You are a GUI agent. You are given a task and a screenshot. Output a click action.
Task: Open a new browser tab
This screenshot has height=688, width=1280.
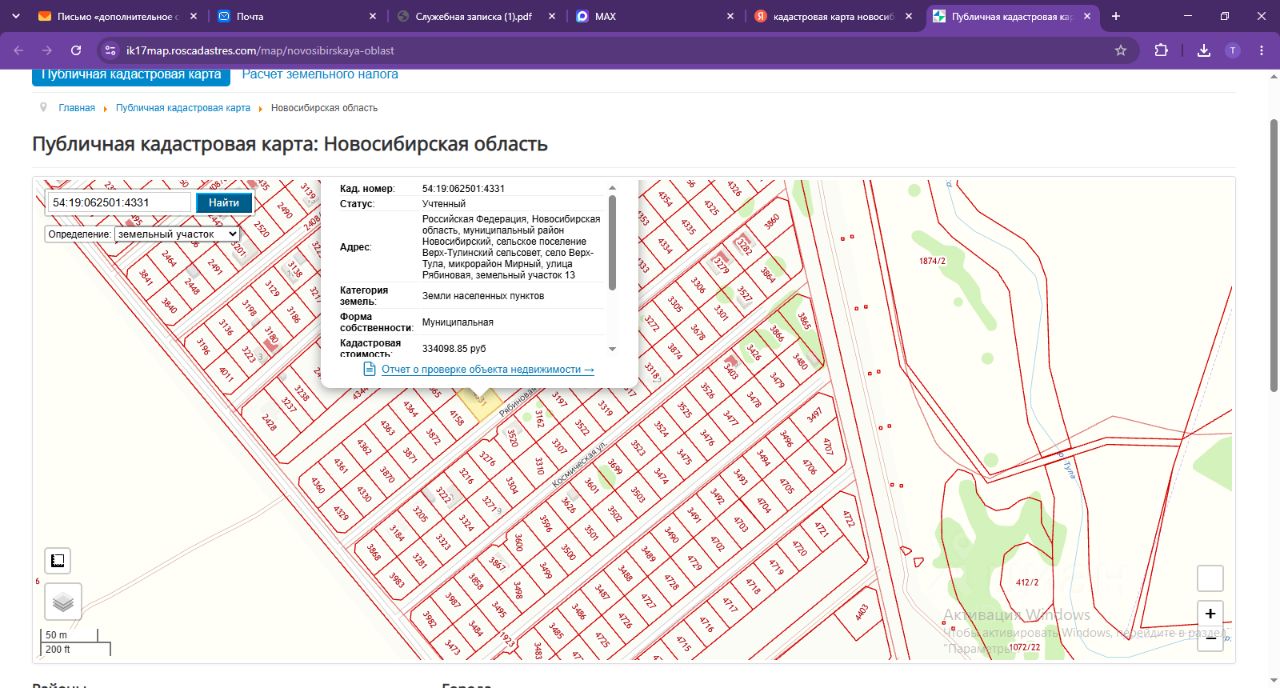click(1116, 16)
